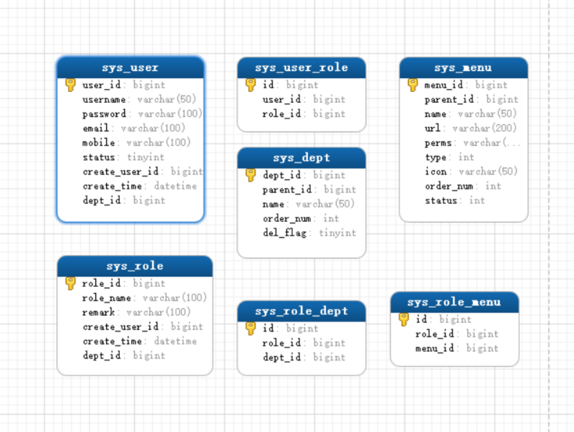Image resolution: width=574 pixels, height=432 pixels.
Task: Click the key icon in sys_role_dept table
Action: [x=251, y=328]
